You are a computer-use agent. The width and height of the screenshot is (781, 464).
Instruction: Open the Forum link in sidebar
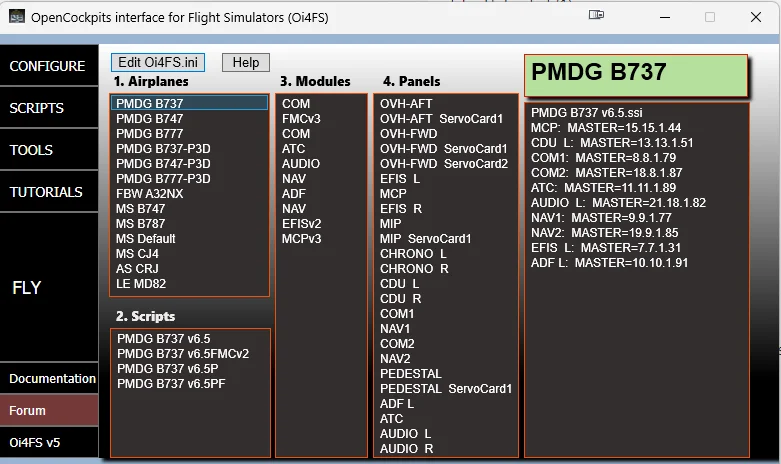pos(49,410)
